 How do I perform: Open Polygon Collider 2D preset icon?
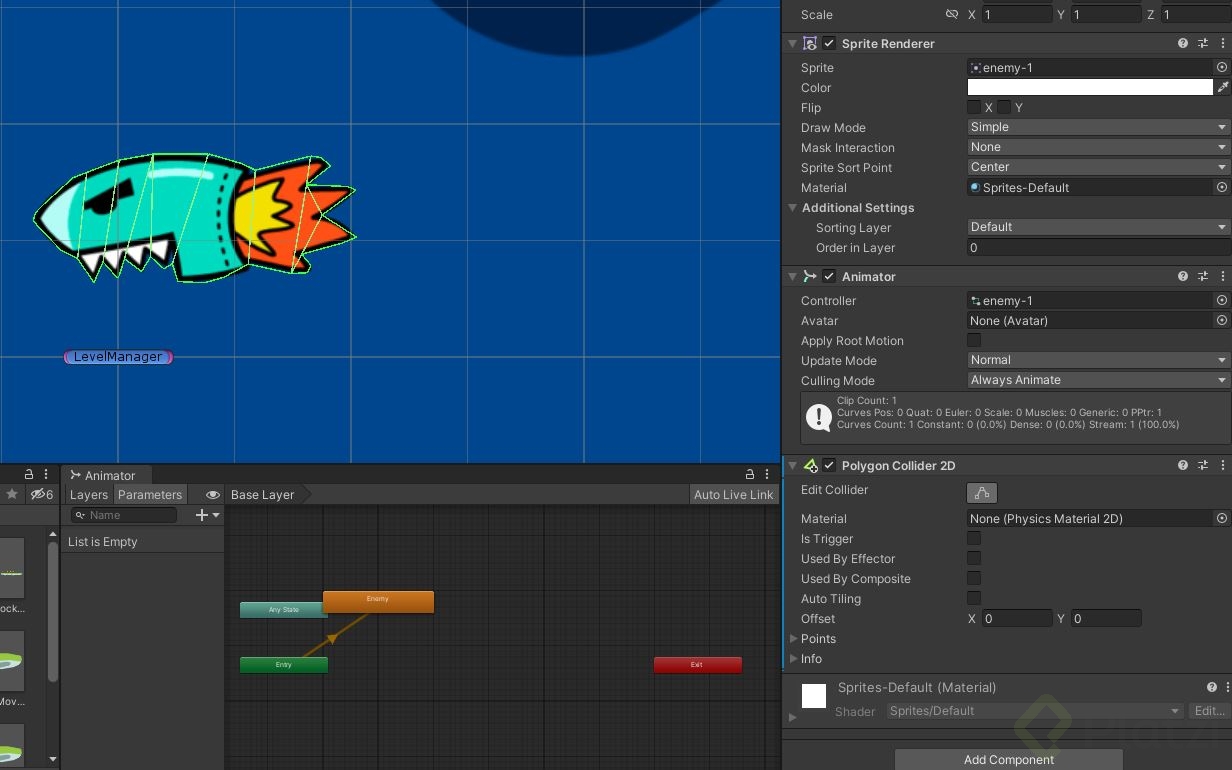(x=1203, y=466)
